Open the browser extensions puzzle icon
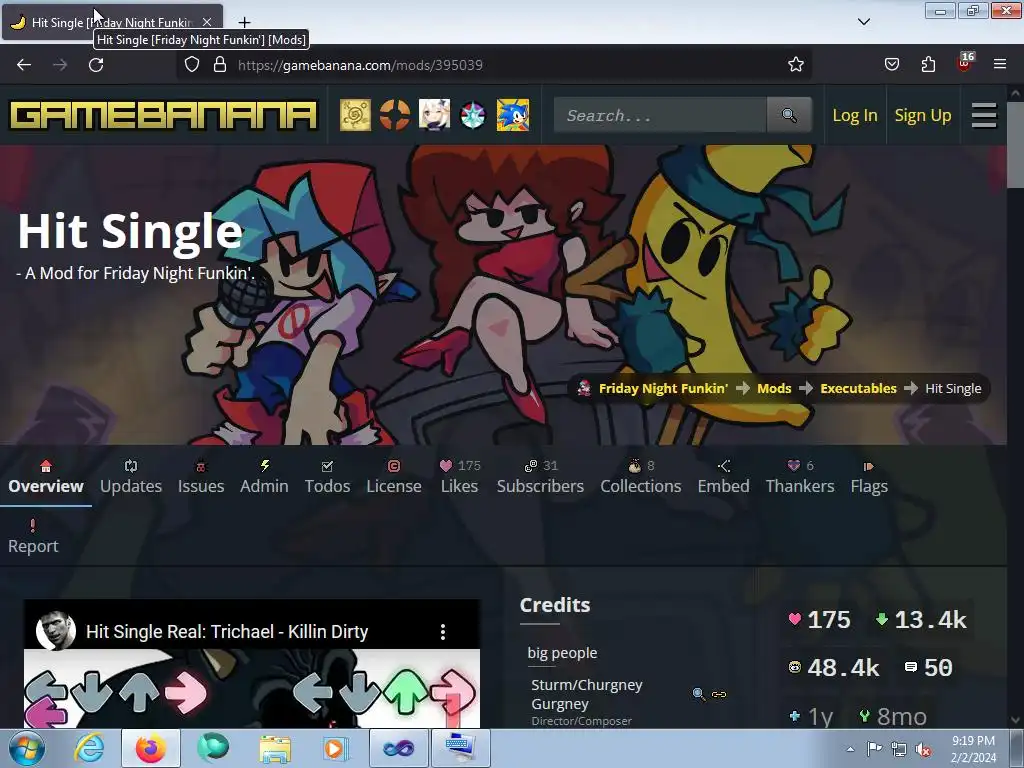 point(928,64)
